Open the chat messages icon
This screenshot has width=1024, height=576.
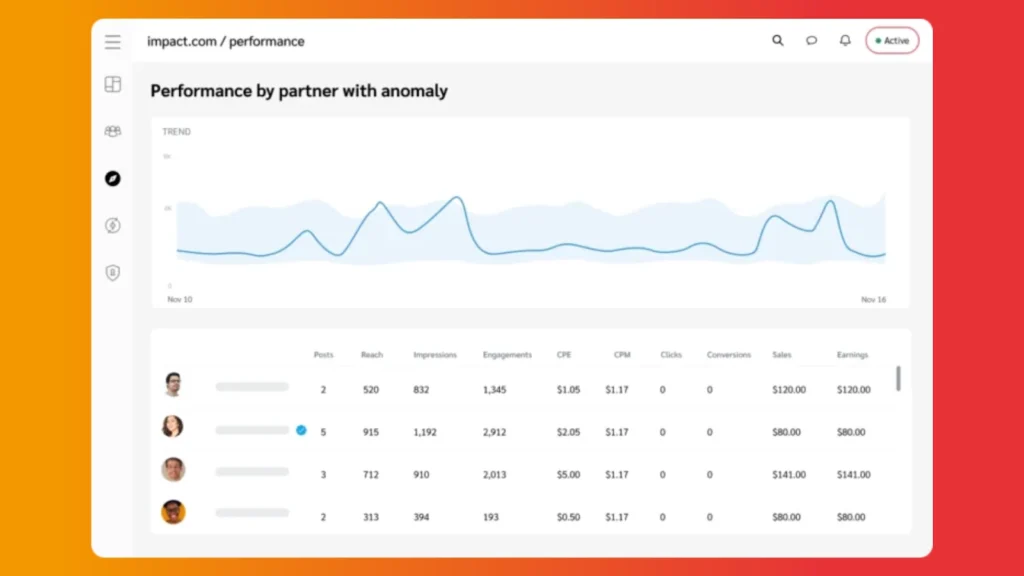(811, 41)
